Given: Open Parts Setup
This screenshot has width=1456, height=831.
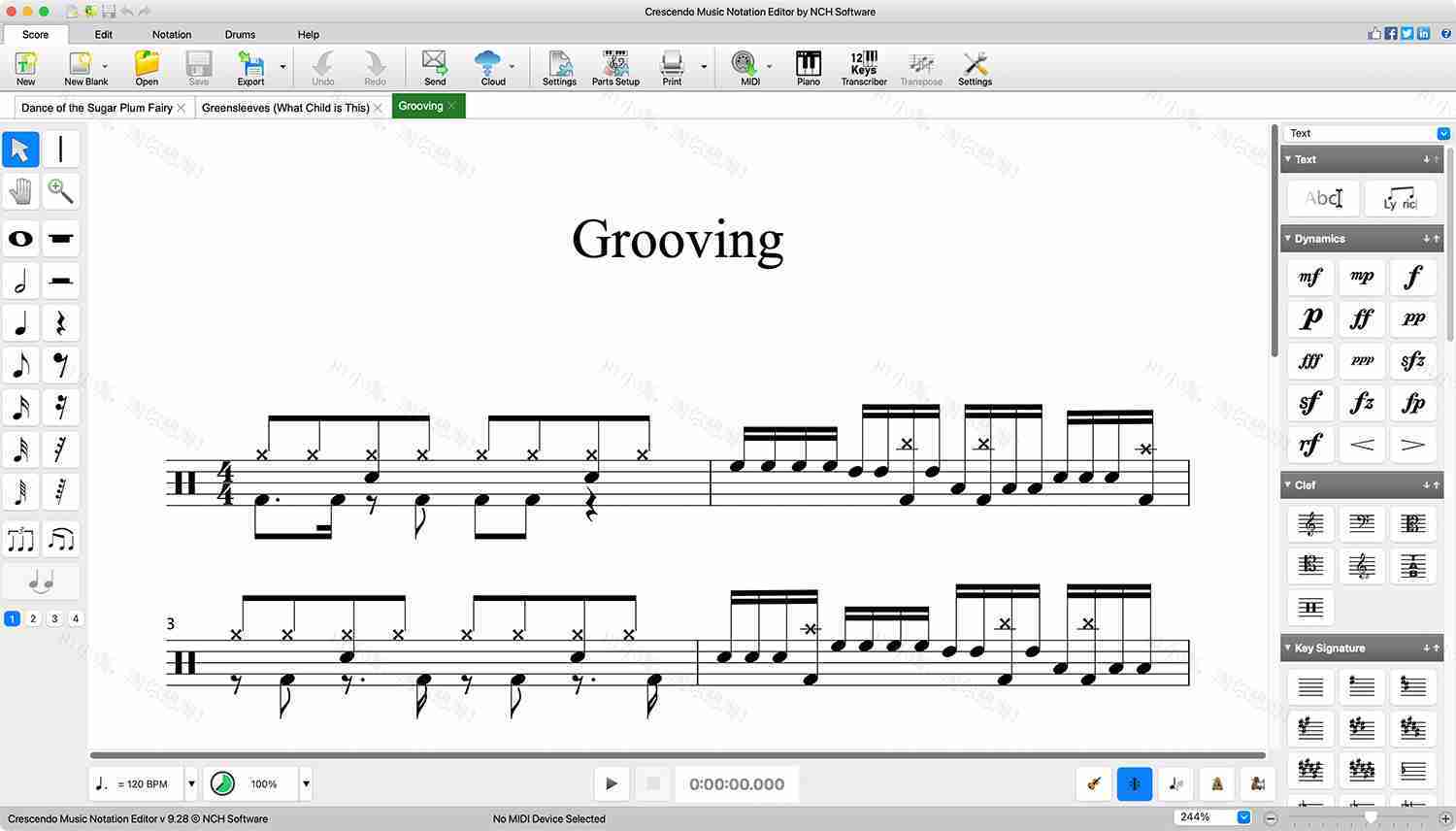Looking at the screenshot, I should (614, 66).
